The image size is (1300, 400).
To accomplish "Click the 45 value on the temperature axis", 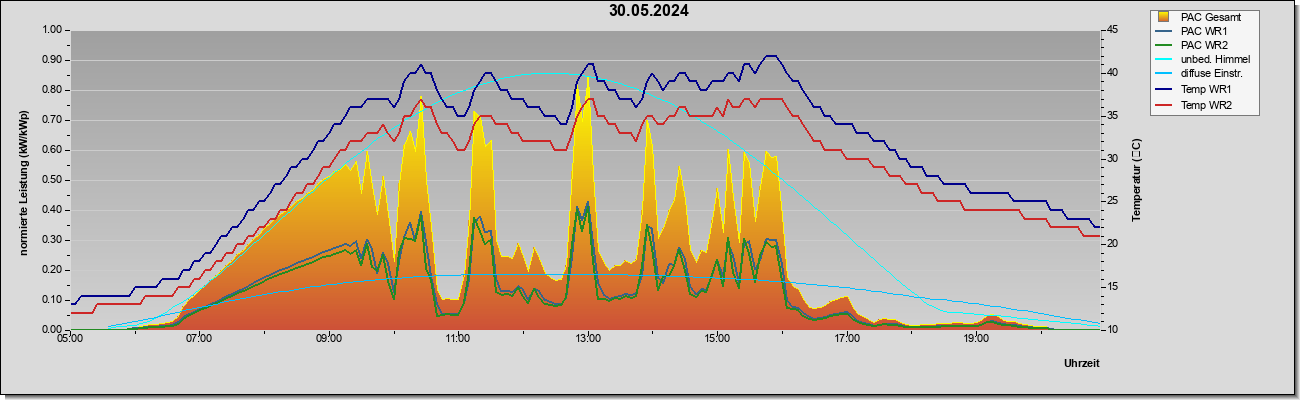I will pyautogui.click(x=1111, y=30).
